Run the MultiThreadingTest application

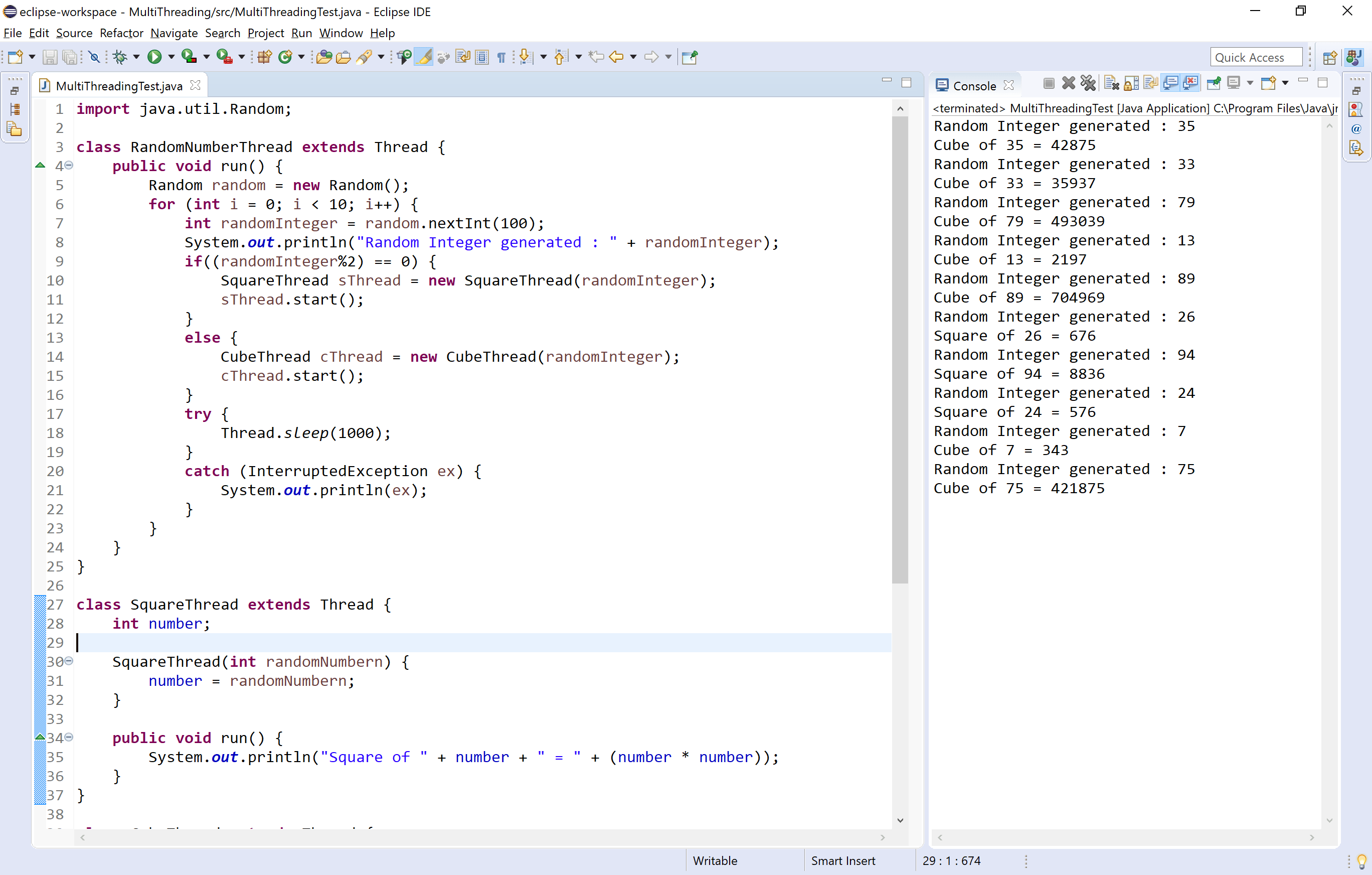(x=155, y=56)
